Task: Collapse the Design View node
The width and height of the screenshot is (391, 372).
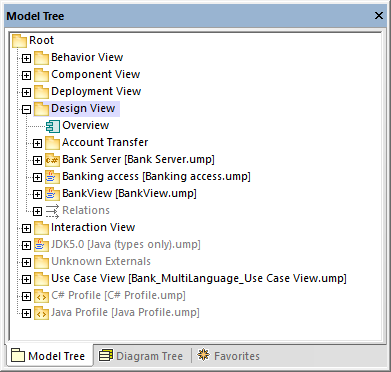Action: (x=26, y=110)
